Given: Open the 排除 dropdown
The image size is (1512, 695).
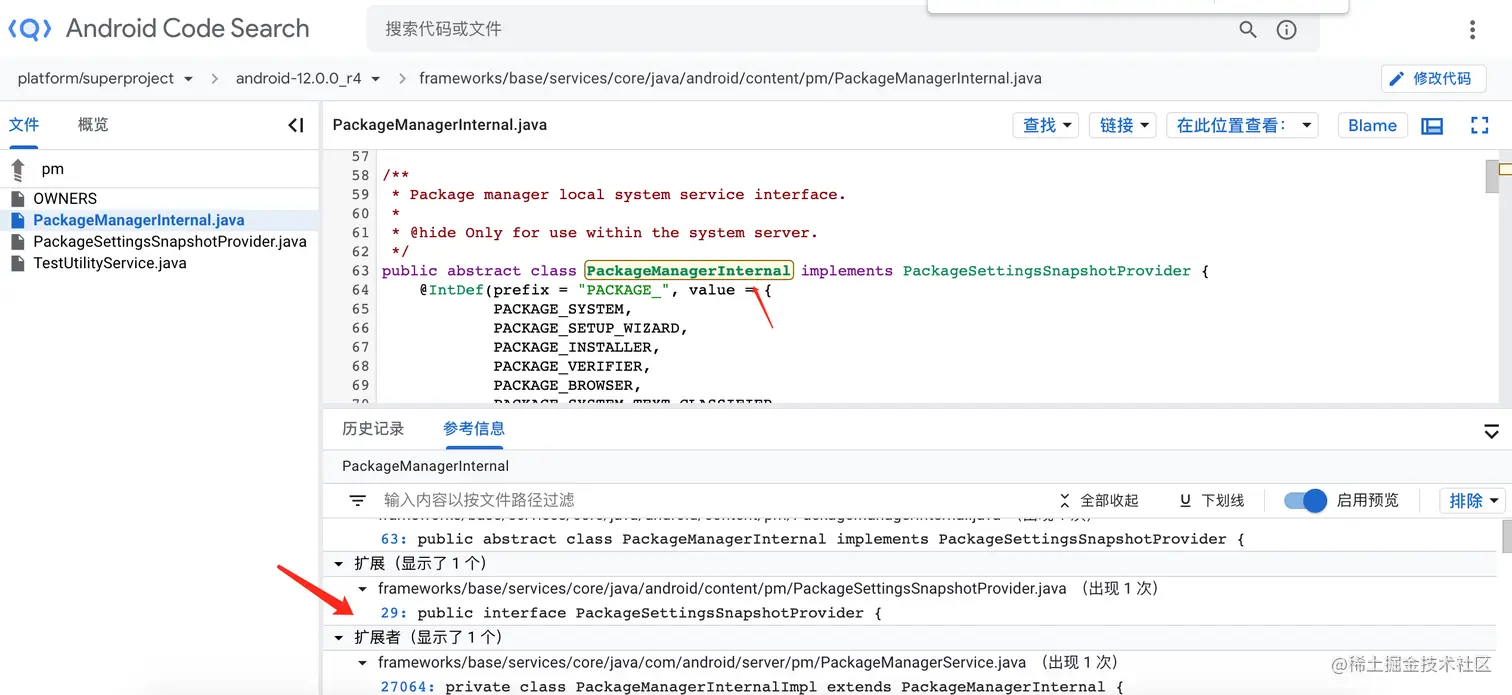Looking at the screenshot, I should (1473, 500).
